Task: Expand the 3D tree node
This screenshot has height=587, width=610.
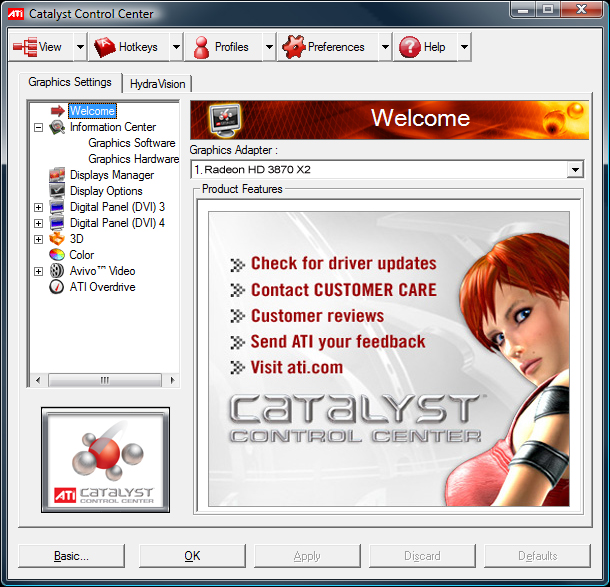Action: coord(38,239)
